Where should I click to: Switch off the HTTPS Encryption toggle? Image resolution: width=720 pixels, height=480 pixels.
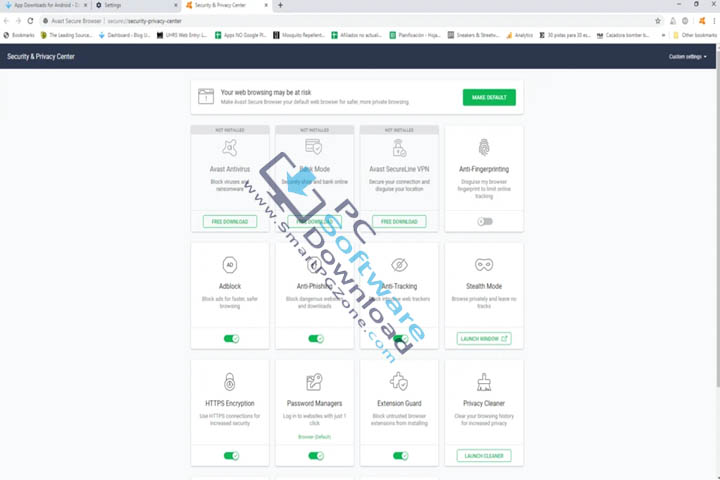click(231, 456)
